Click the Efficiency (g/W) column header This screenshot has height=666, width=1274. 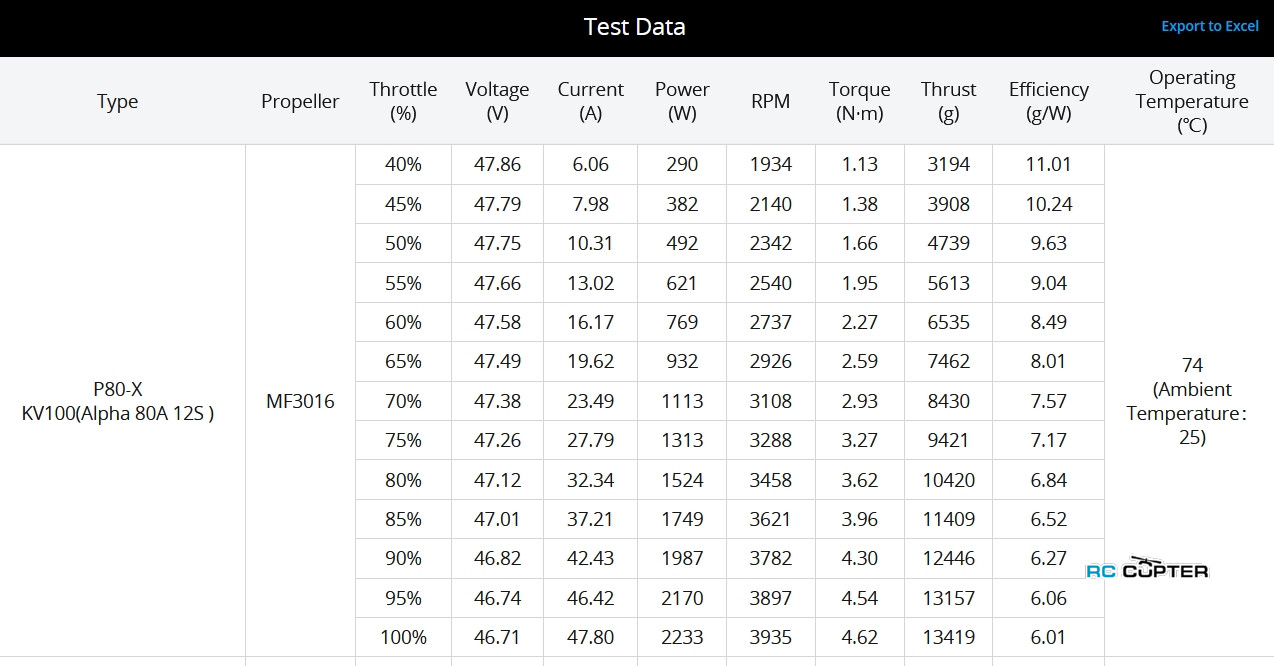pos(1048,101)
